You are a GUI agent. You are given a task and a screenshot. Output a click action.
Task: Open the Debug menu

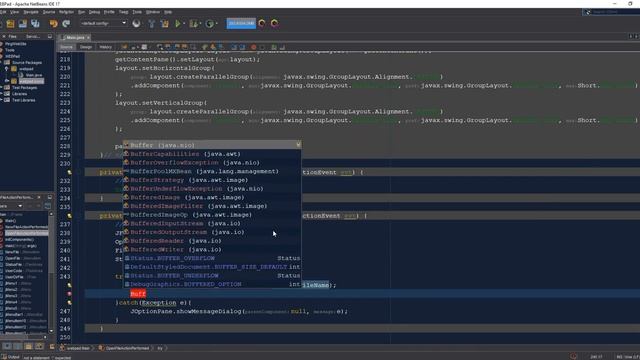tap(94, 12)
